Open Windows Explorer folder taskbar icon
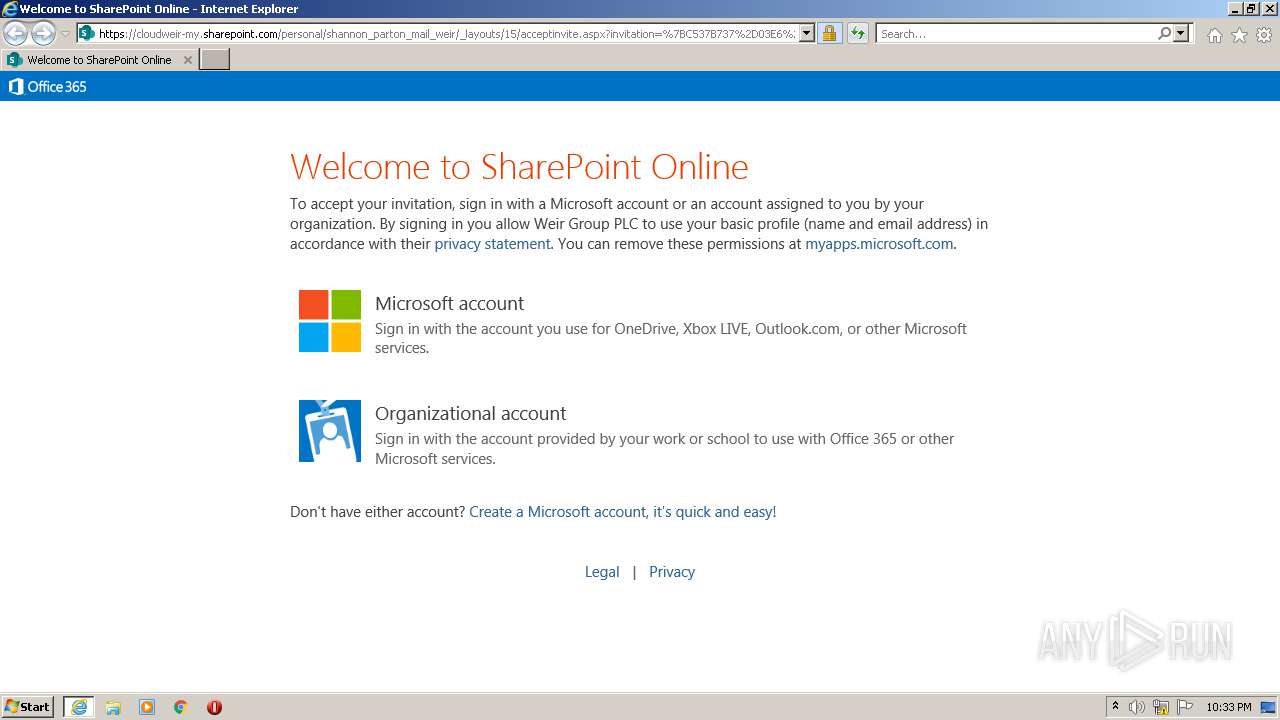 (x=113, y=707)
